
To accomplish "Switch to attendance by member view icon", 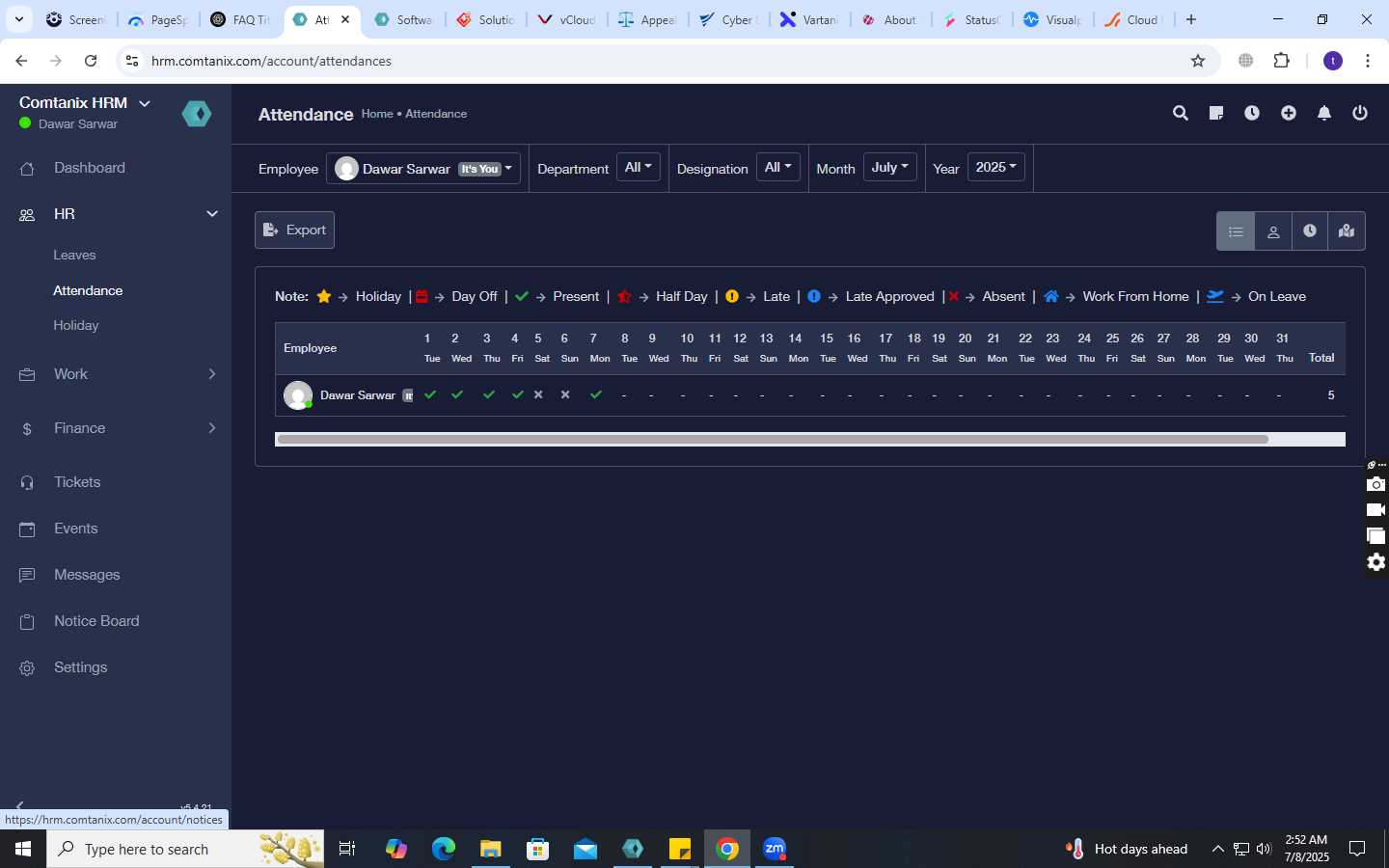I will pyautogui.click(x=1273, y=231).
